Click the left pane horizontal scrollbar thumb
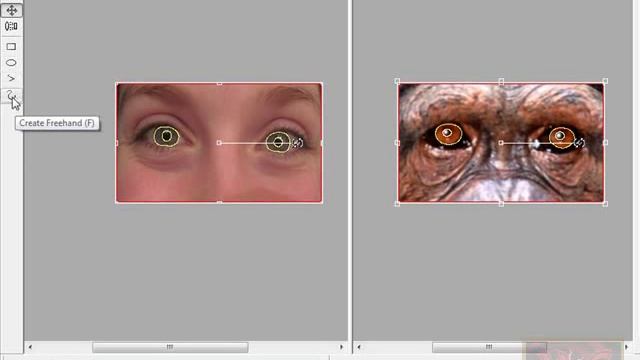This screenshot has height=360, width=640. [x=170, y=347]
